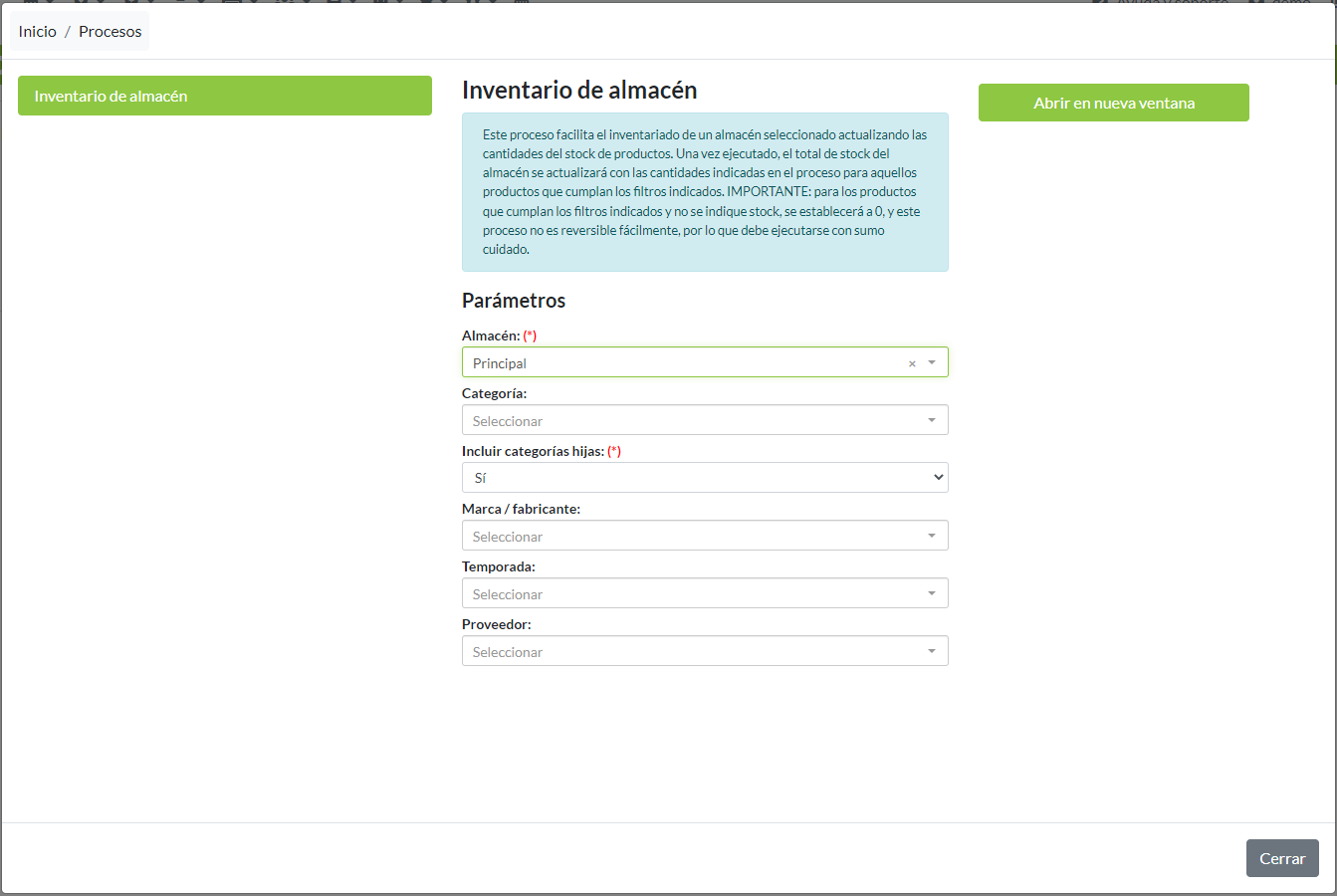Click the blue process description box
Viewport: 1337px width, 896px height.
[x=704, y=191]
